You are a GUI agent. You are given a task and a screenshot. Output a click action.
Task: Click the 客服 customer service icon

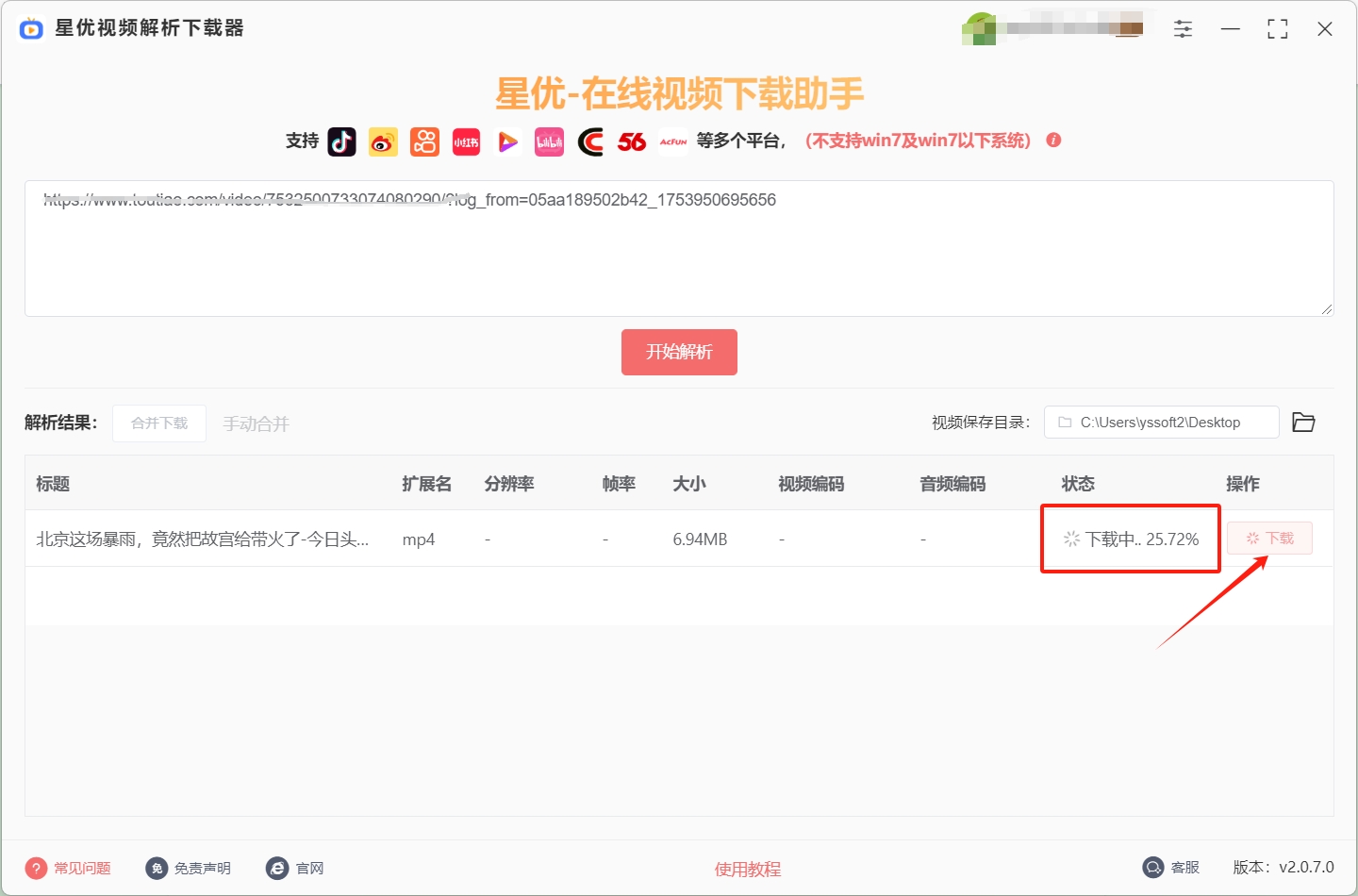[1152, 867]
